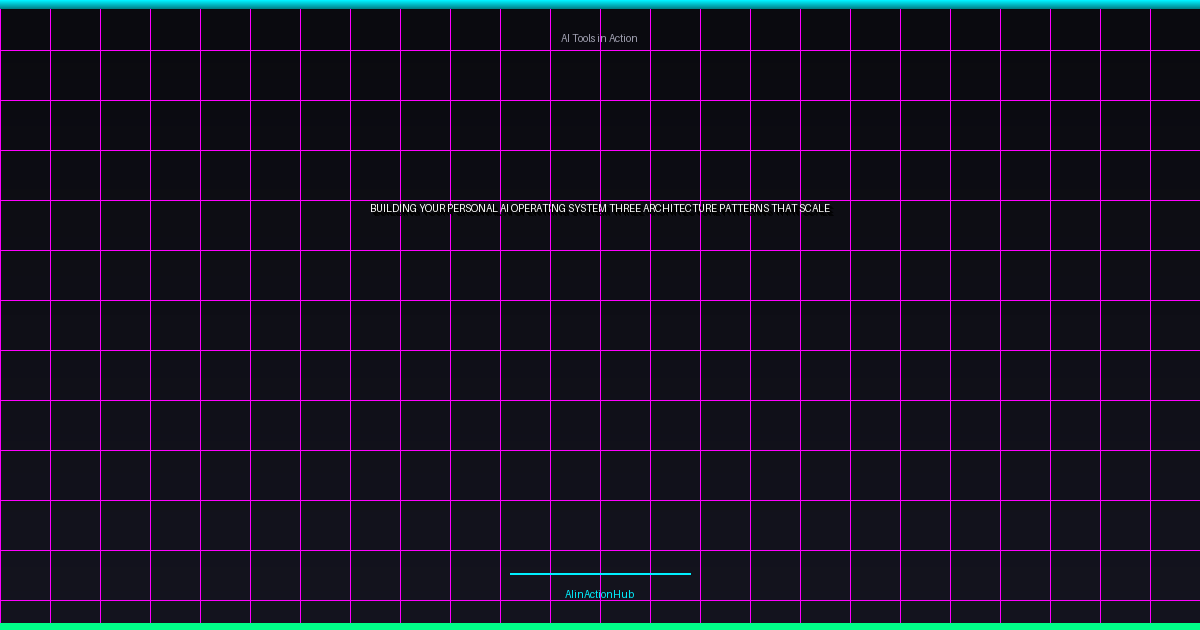Viewport: 1200px width, 630px height.
Task: Click the AlinActionHub brand text
Action: [599, 593]
